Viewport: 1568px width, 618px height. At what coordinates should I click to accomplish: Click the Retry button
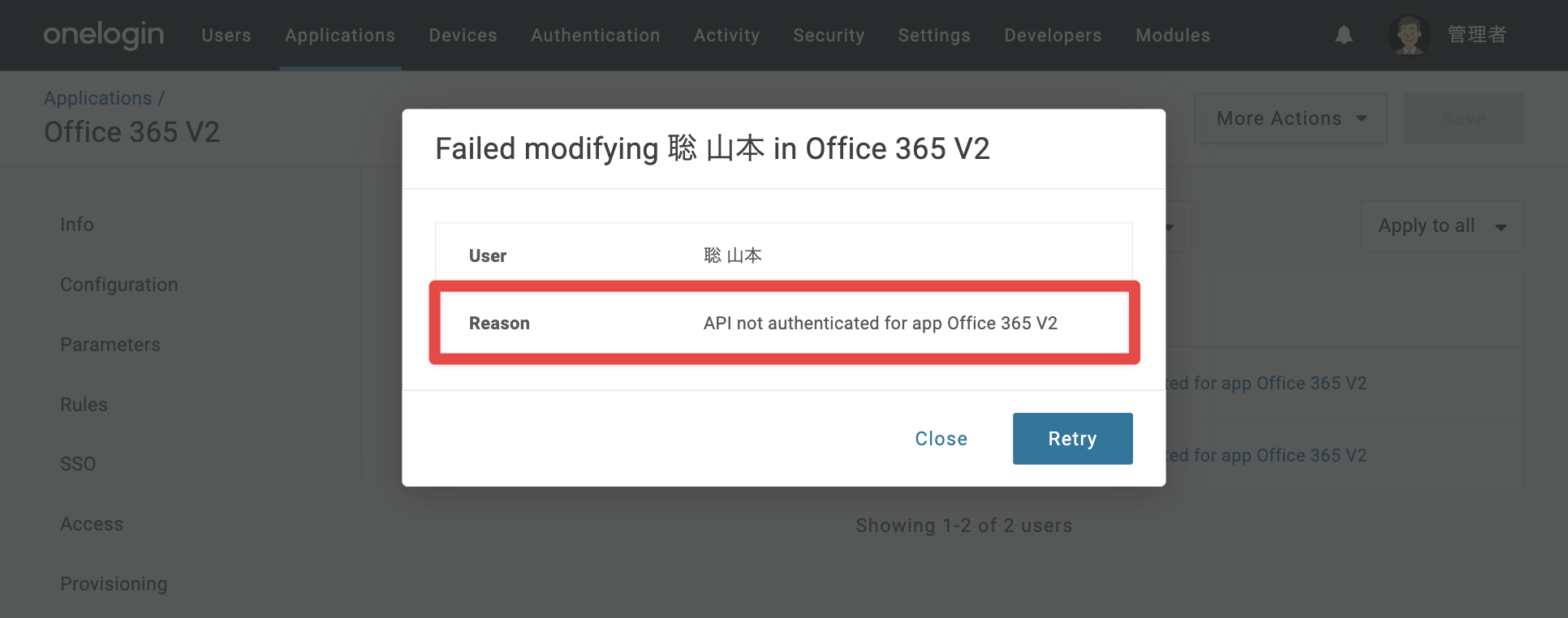click(x=1072, y=439)
